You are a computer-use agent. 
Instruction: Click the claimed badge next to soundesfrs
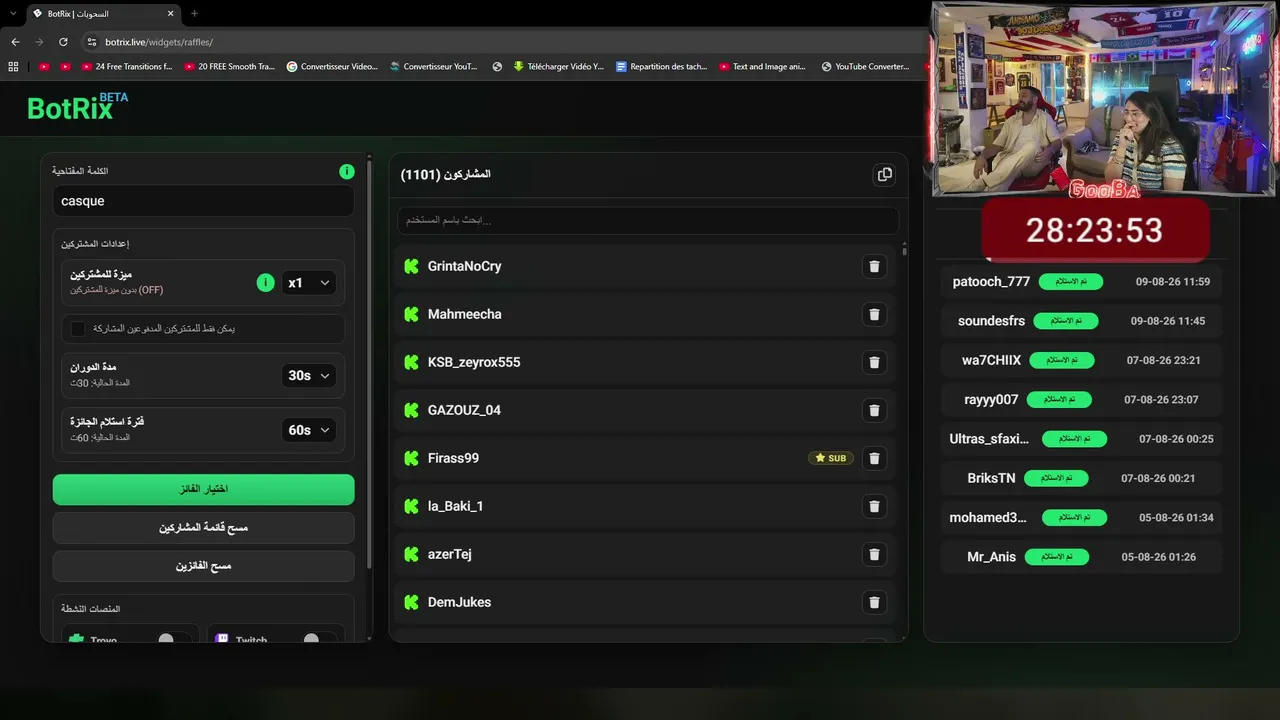click(1066, 321)
